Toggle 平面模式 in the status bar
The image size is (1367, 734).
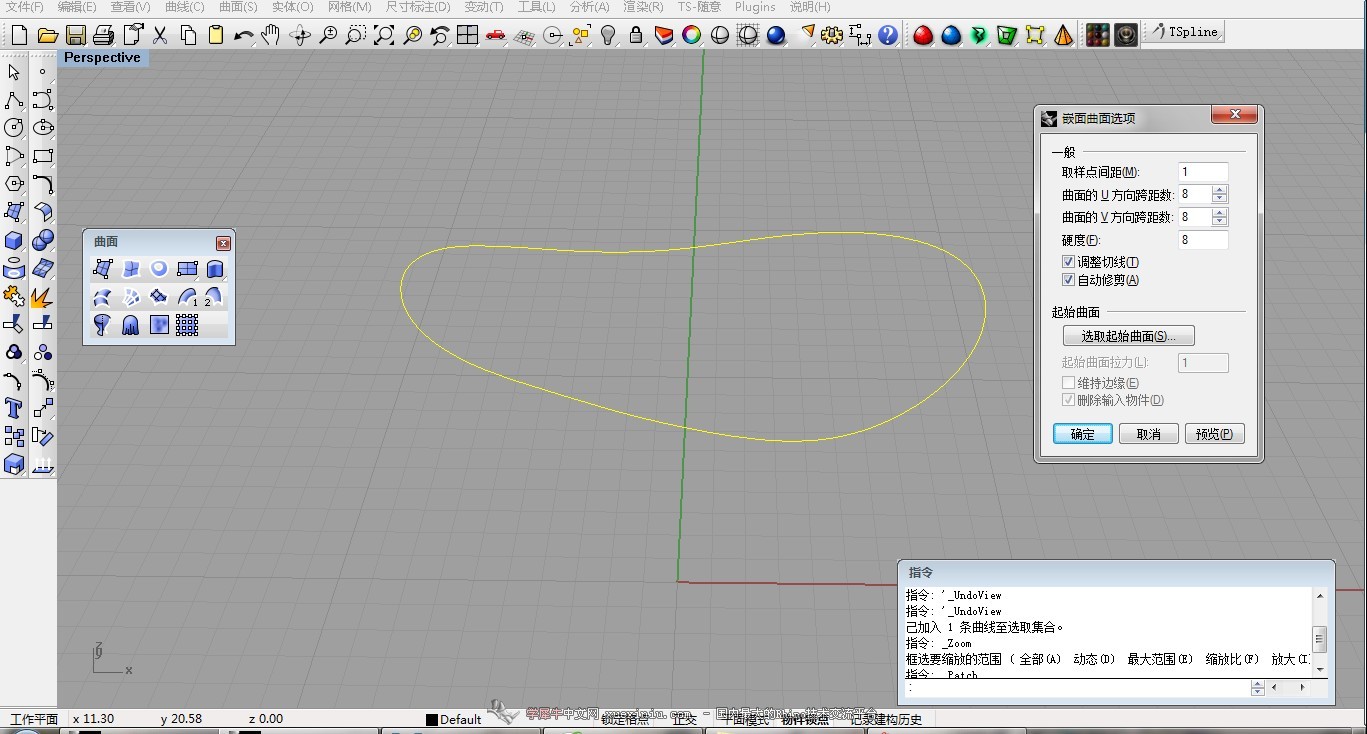point(746,719)
